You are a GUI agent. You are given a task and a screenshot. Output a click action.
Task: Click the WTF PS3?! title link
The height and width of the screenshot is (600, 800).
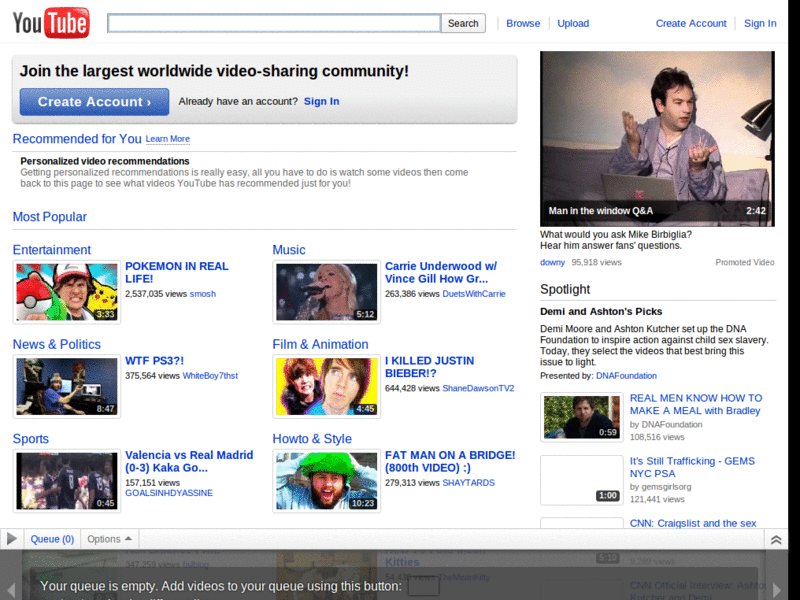[154, 361]
